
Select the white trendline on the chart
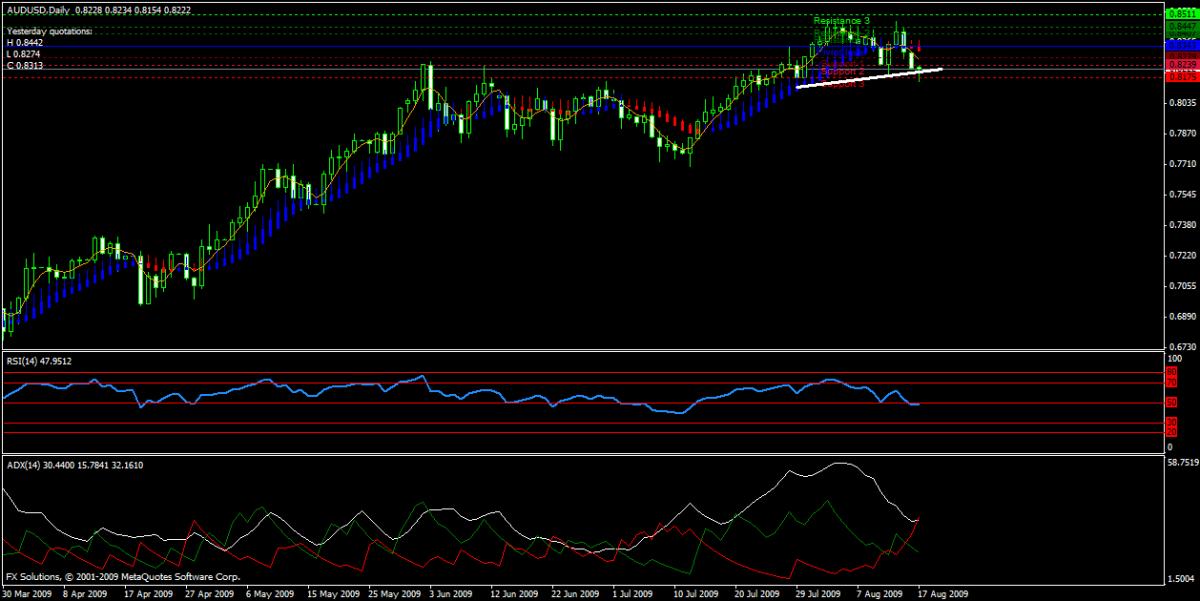(868, 78)
